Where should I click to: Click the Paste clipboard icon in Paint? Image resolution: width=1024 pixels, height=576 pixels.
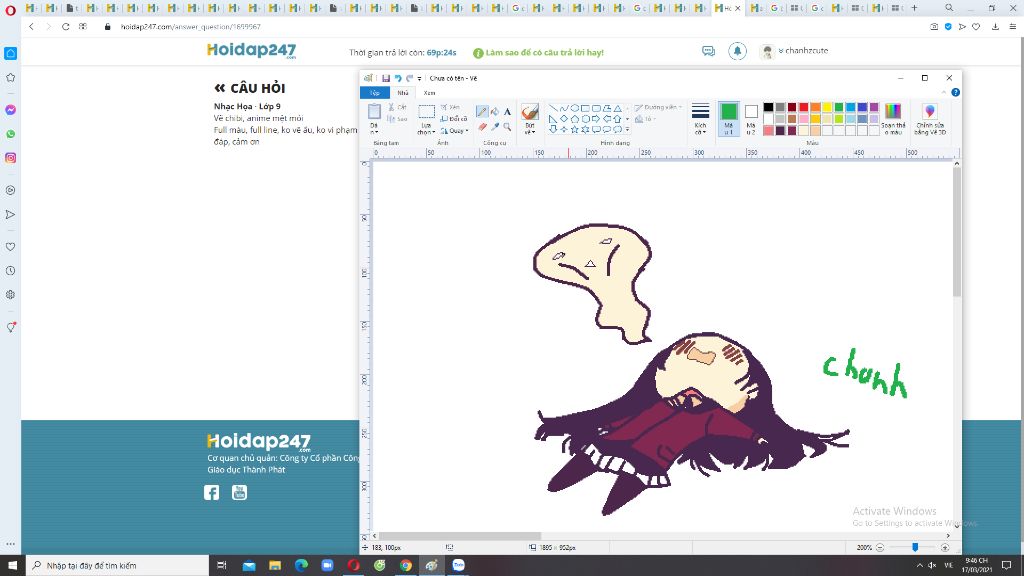[374, 112]
